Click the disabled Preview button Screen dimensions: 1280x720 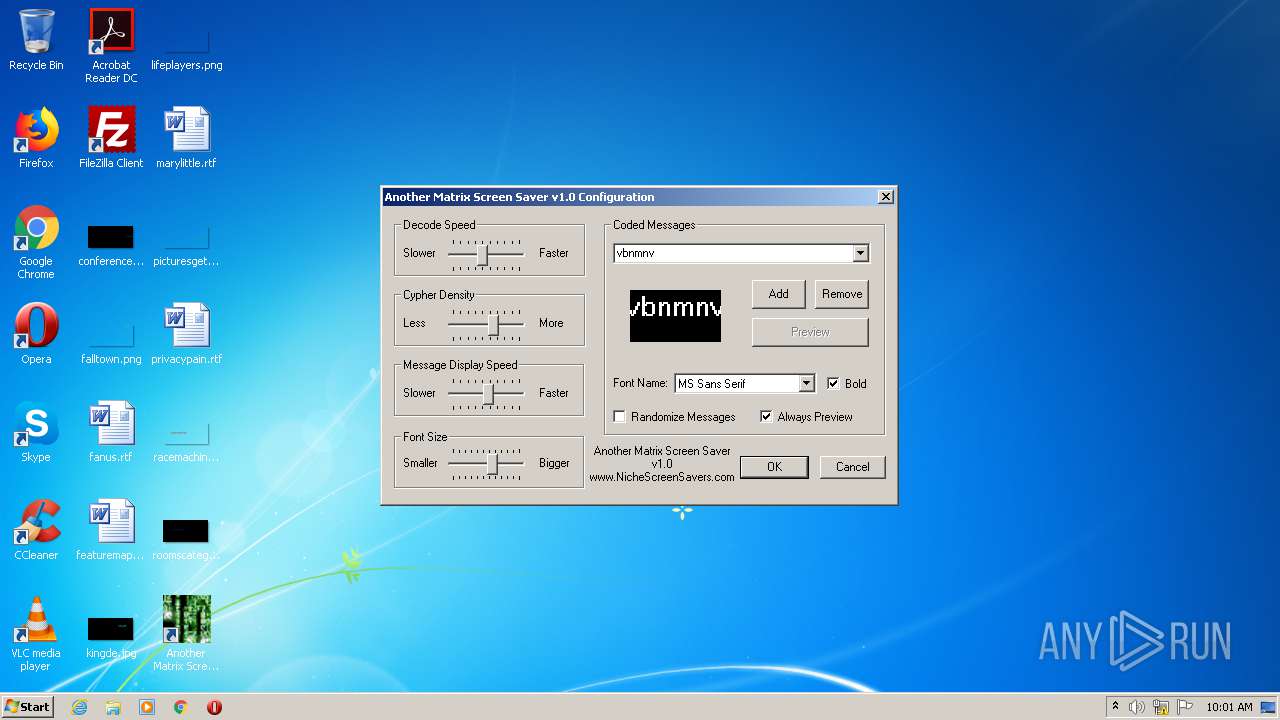tap(810, 332)
